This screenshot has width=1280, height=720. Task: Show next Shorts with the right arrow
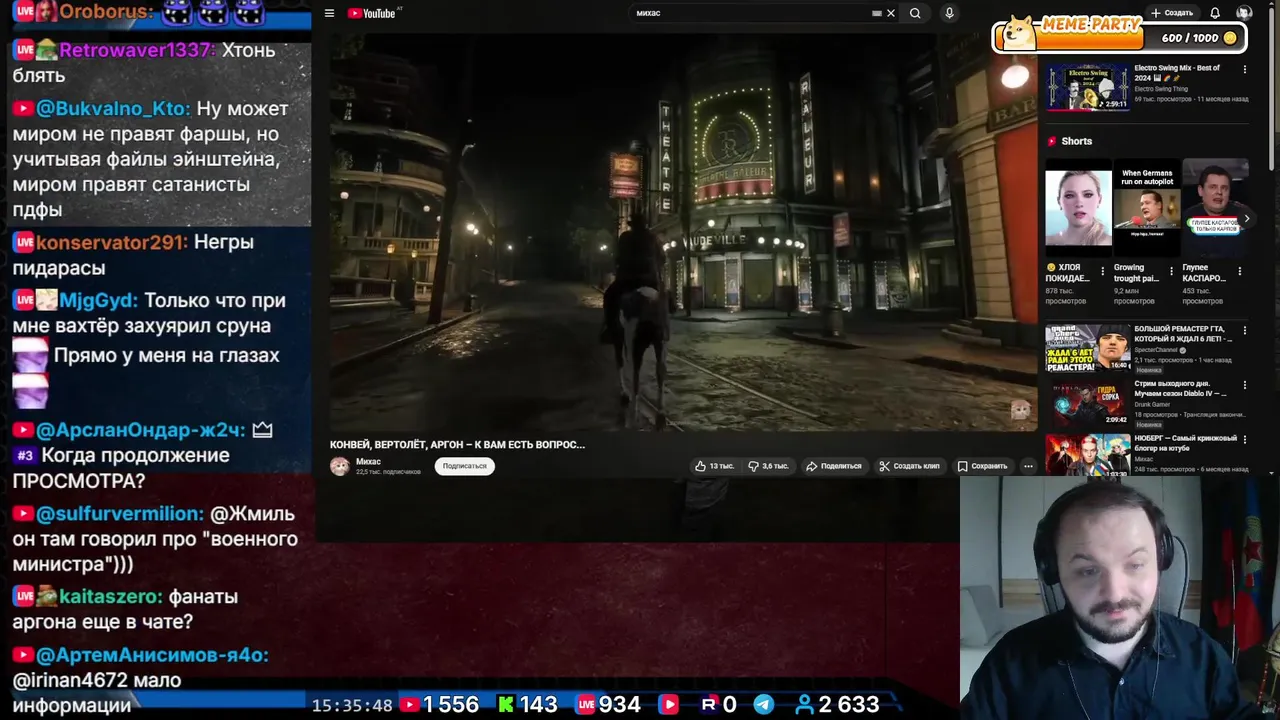[1246, 218]
